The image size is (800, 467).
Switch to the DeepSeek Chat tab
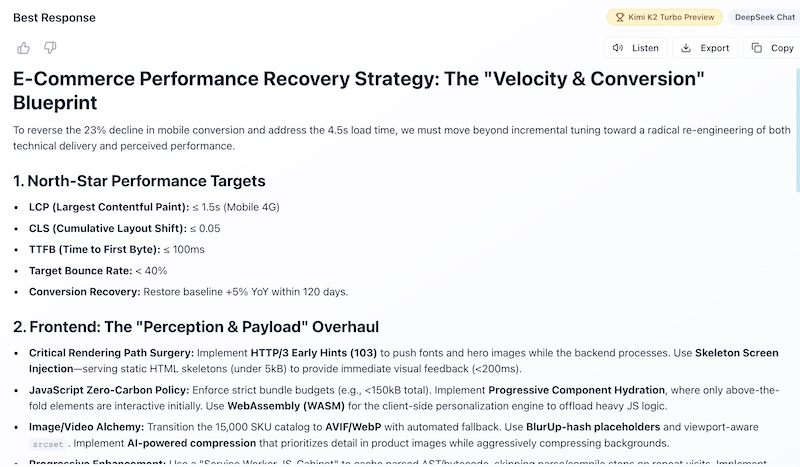coord(767,17)
